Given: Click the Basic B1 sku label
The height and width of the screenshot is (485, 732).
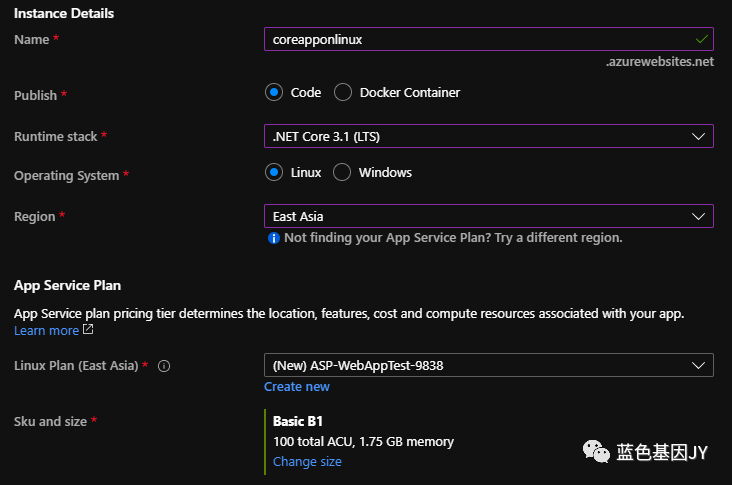Looking at the screenshot, I should (x=296, y=421).
